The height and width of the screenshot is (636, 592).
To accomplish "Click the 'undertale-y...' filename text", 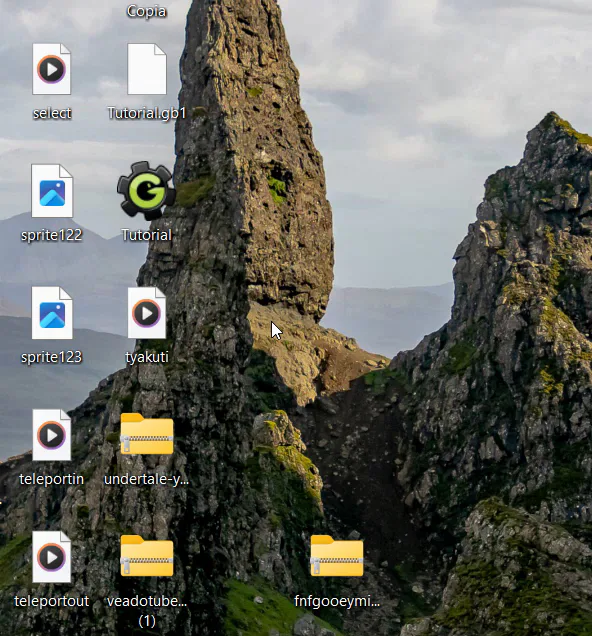I will pos(146,479).
